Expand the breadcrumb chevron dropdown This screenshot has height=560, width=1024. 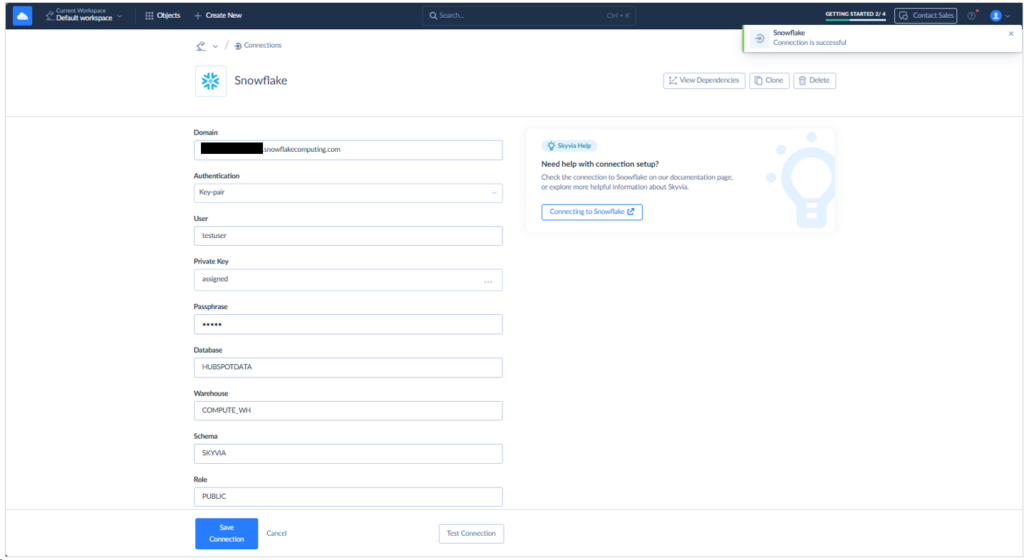[216, 46]
